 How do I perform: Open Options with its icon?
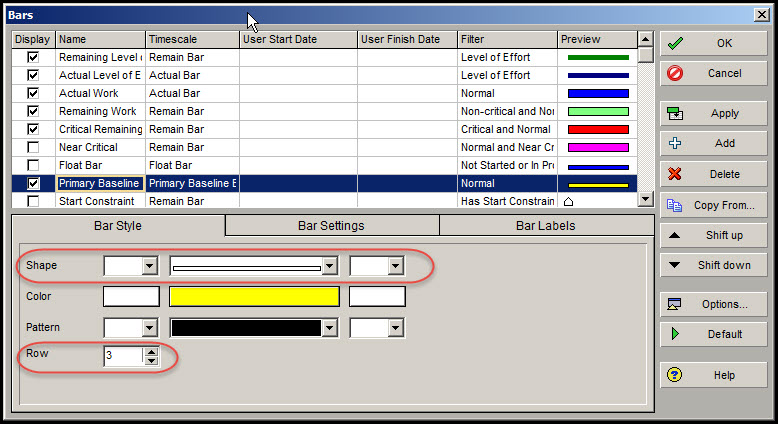tap(675, 304)
